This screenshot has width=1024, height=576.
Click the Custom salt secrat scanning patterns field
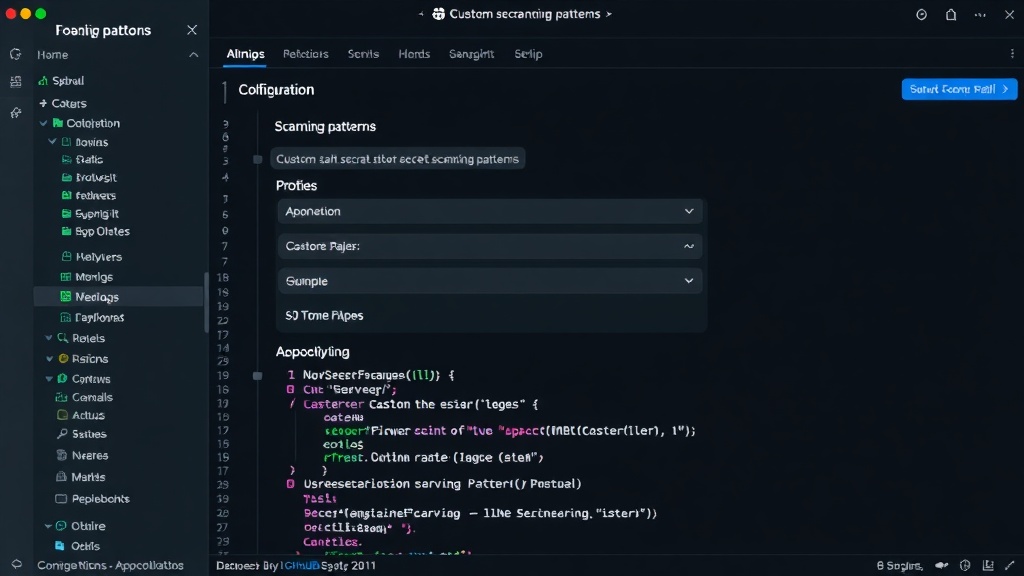(x=398, y=159)
